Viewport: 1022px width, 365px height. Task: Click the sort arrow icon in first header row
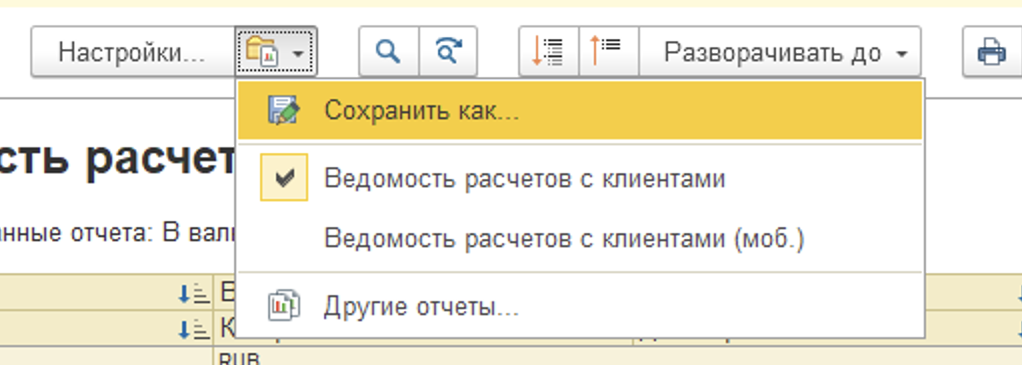pyautogui.click(x=194, y=294)
